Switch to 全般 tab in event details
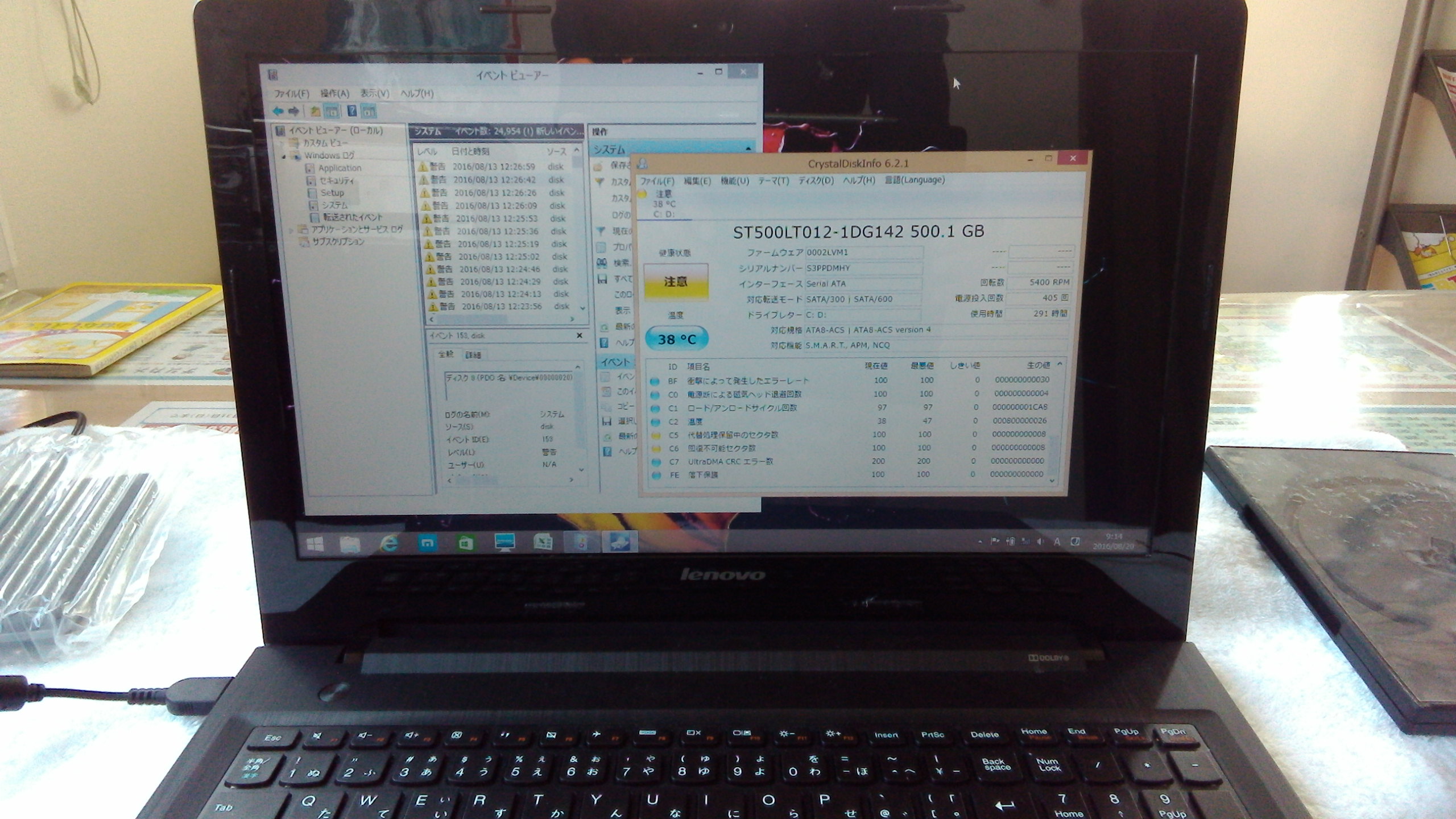Screen dimensions: 1456x819 click(446, 354)
